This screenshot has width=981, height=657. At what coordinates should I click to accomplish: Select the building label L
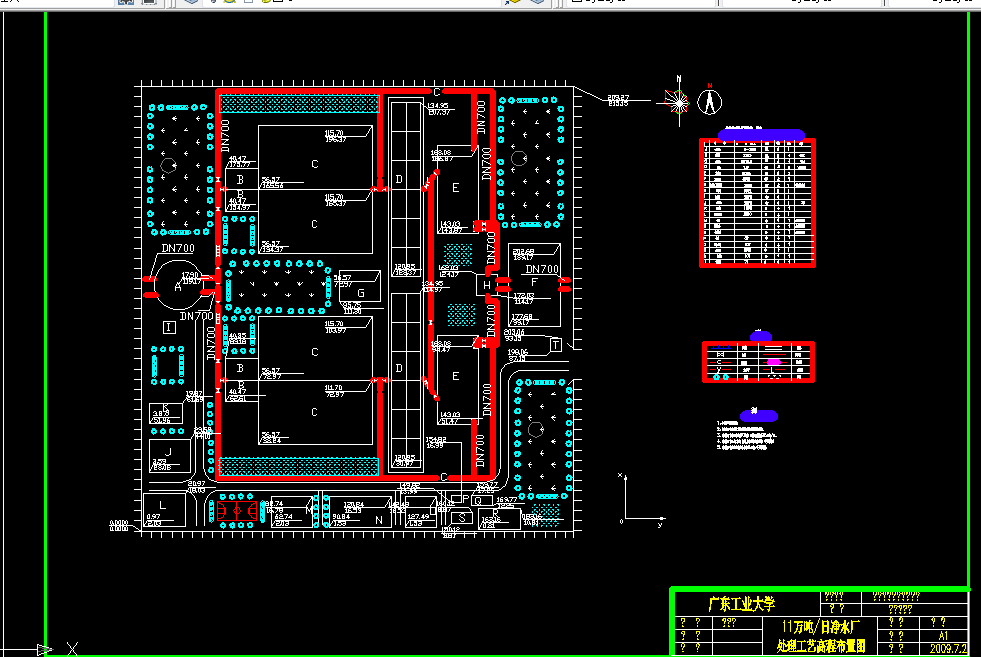tap(162, 506)
